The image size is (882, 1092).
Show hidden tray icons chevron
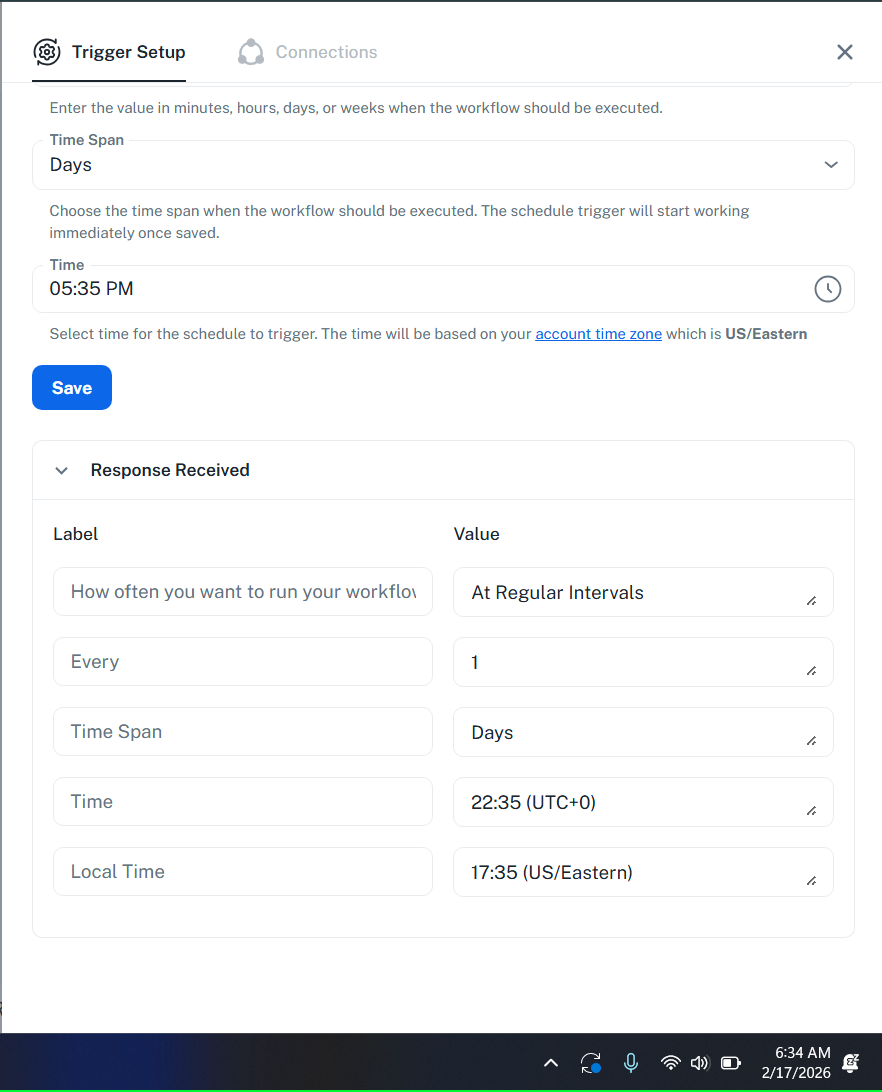(551, 1062)
